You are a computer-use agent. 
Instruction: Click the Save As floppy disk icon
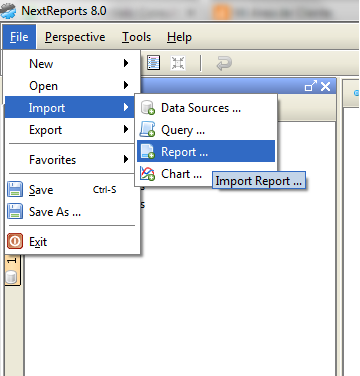[15, 211]
